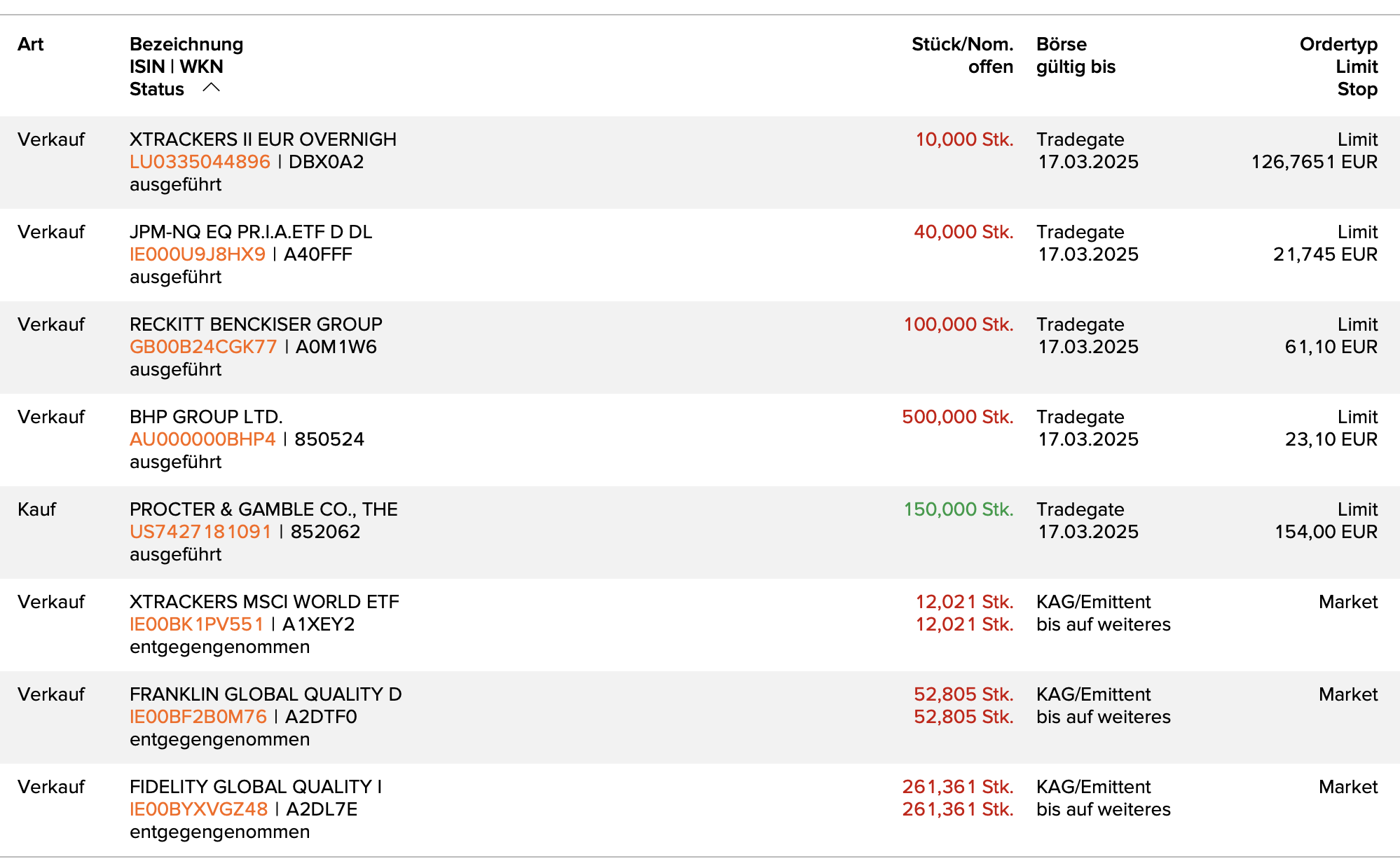Image resolution: width=1400 pixels, height=866 pixels.
Task: Click the FIDELITY GLOBAL QUALITY I order name
Action: point(255,787)
